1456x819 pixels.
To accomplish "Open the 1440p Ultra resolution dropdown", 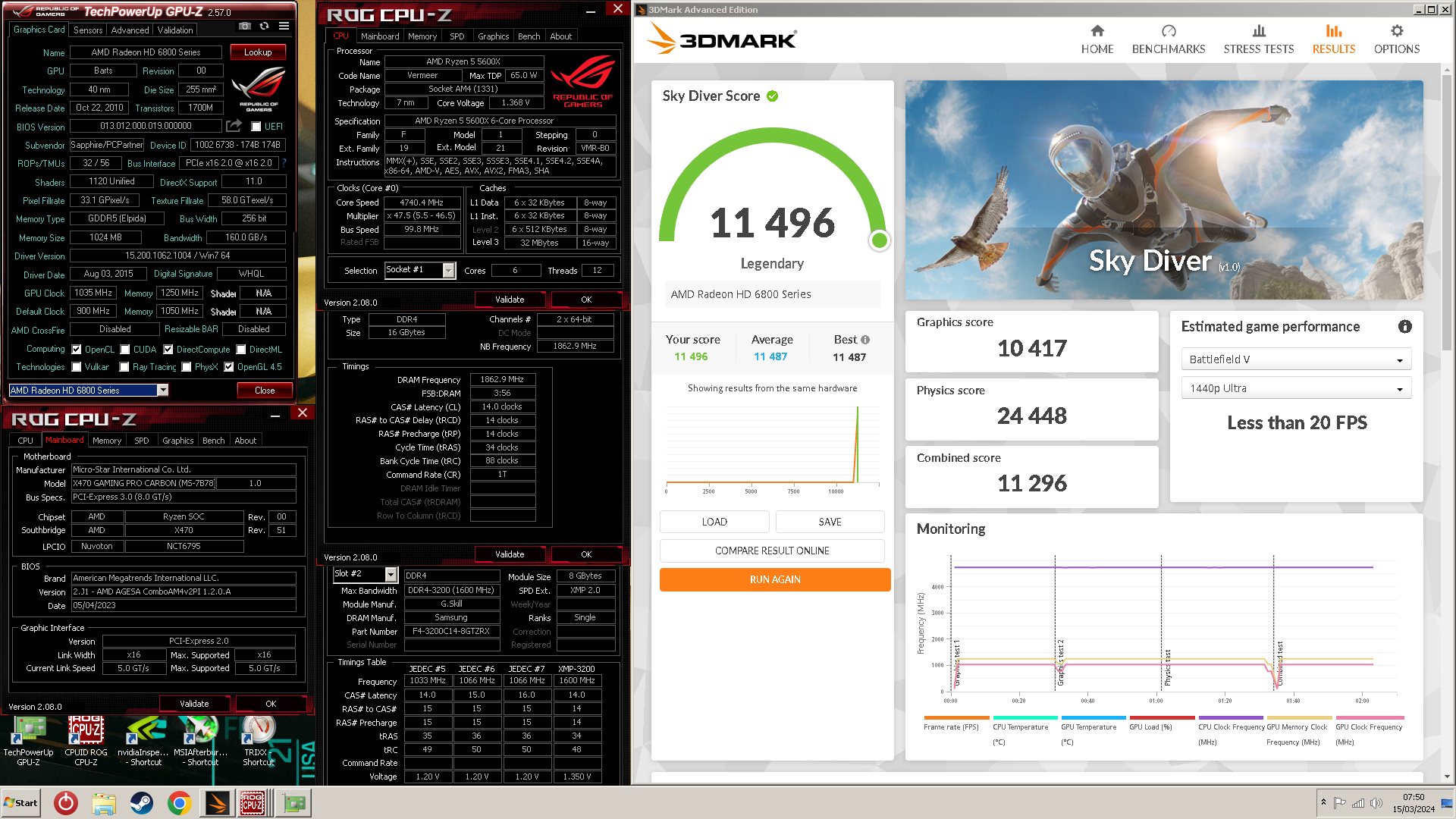I will [1296, 388].
